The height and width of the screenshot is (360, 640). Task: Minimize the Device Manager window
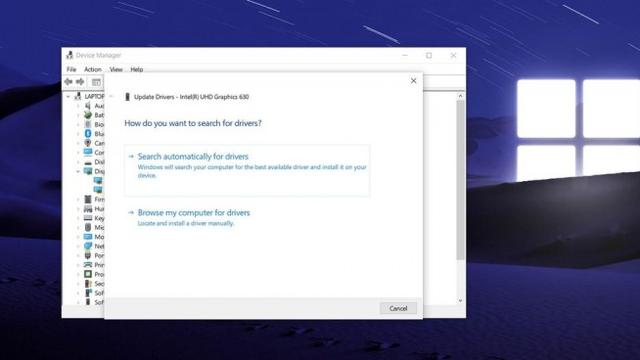click(x=405, y=55)
